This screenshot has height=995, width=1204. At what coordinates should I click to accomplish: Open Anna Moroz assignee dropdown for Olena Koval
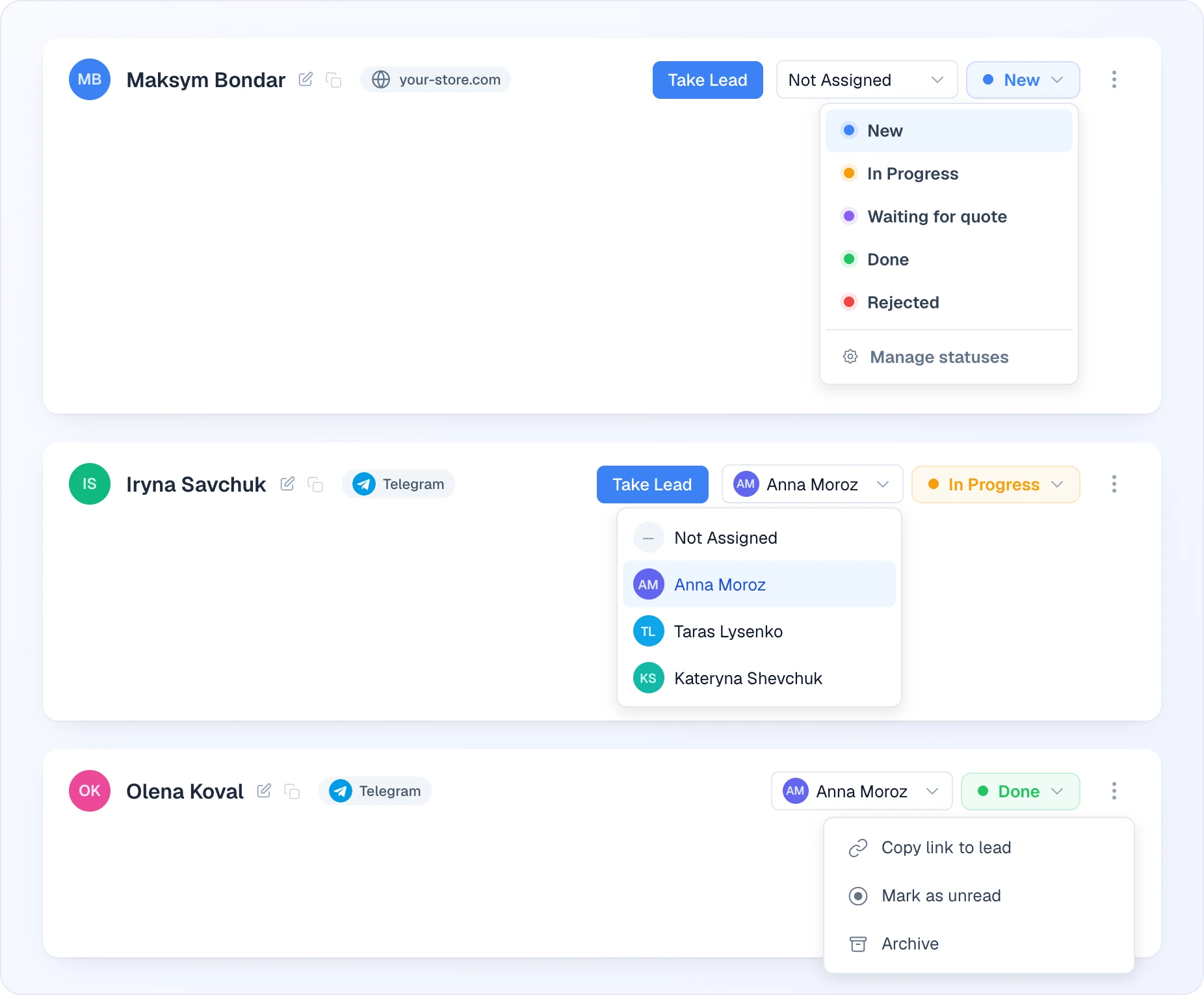(861, 791)
